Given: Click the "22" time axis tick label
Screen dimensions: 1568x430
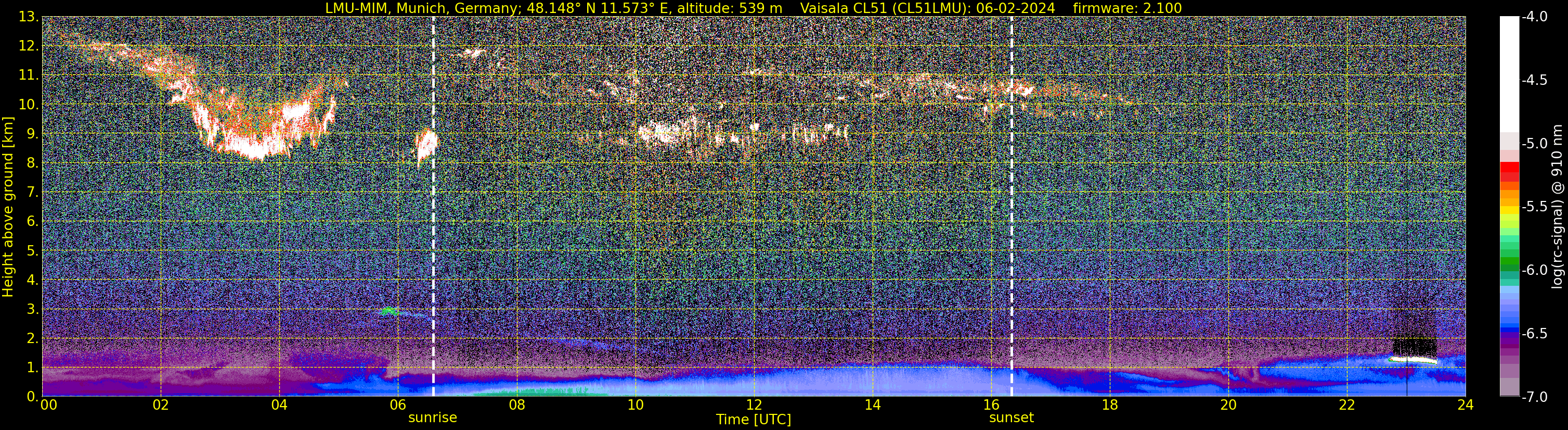Looking at the screenshot, I should 1347,406.
